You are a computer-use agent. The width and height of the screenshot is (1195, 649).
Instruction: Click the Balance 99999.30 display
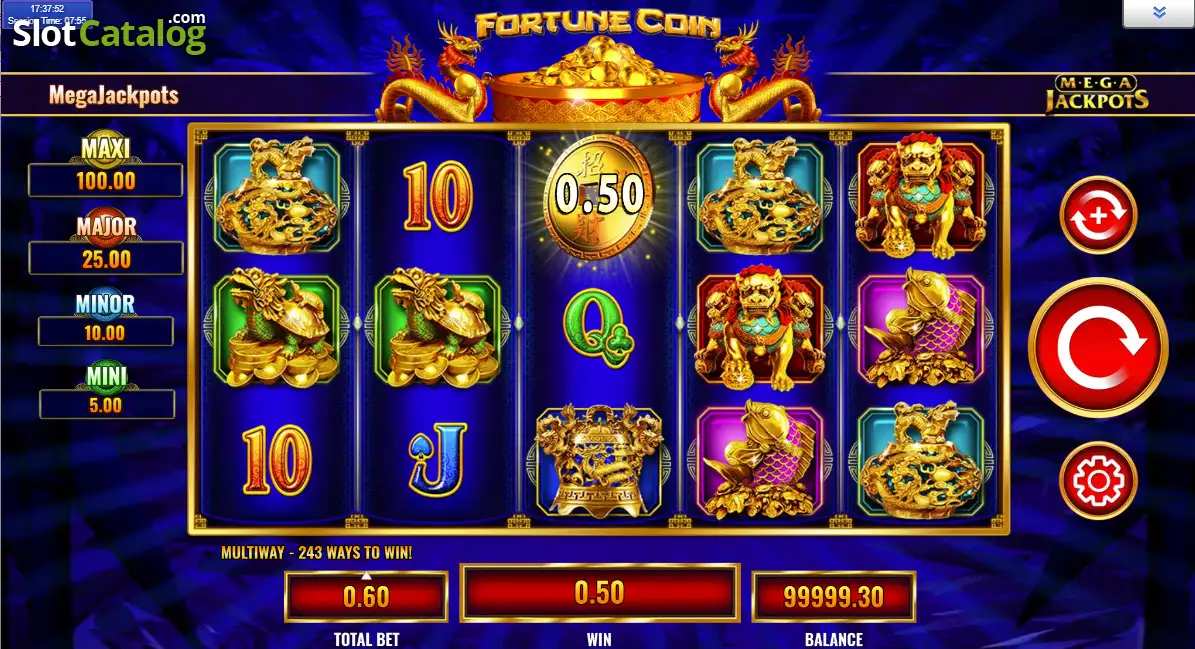coord(834,596)
